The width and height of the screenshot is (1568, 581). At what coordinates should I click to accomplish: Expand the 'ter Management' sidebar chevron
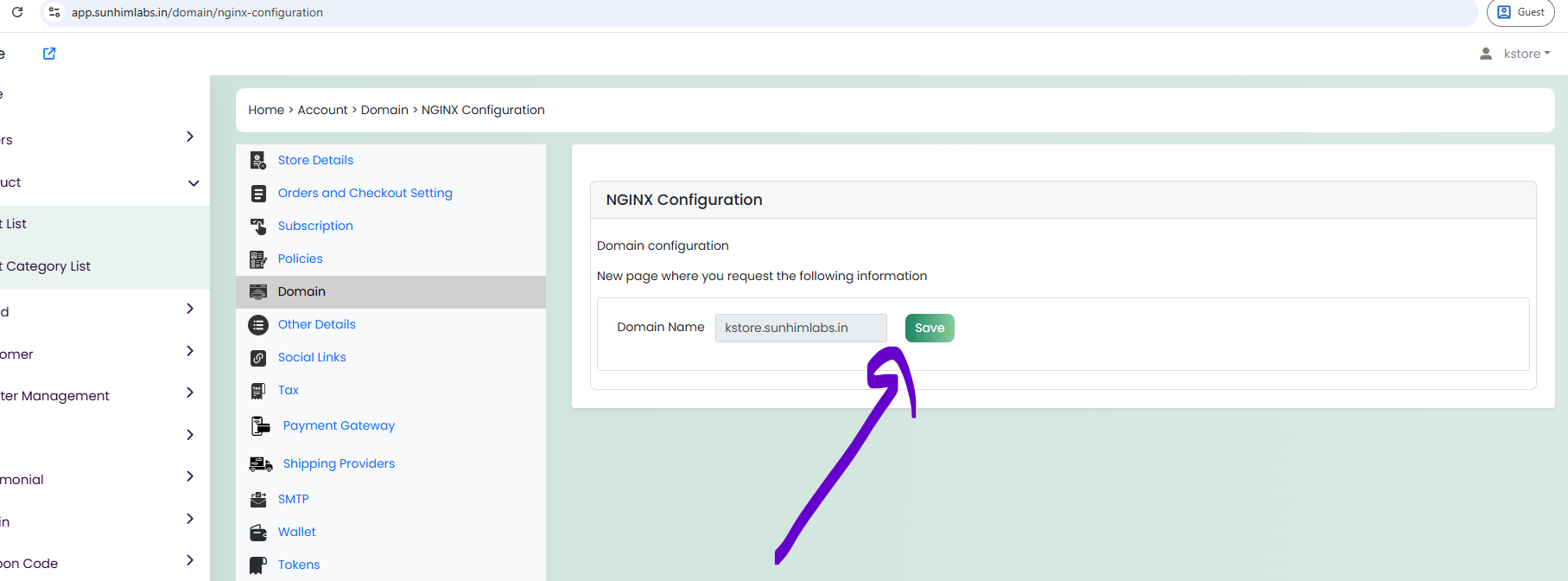(190, 393)
